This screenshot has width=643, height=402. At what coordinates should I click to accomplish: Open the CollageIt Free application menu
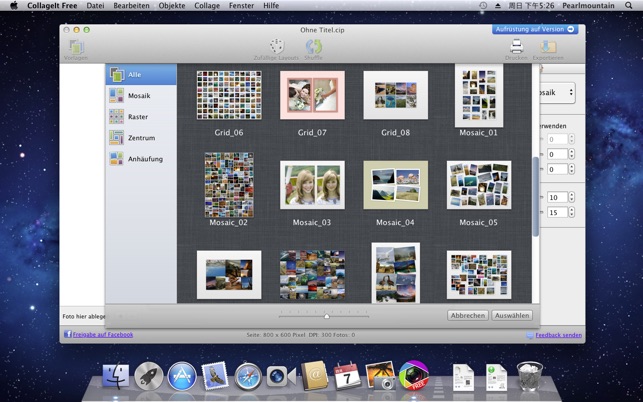(x=52, y=6)
